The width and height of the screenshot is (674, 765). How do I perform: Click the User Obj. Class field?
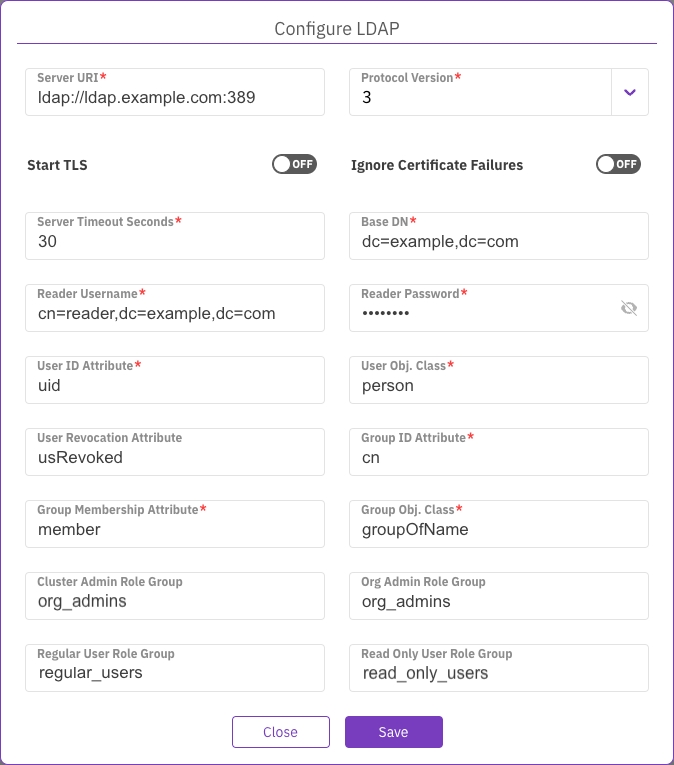coord(498,386)
